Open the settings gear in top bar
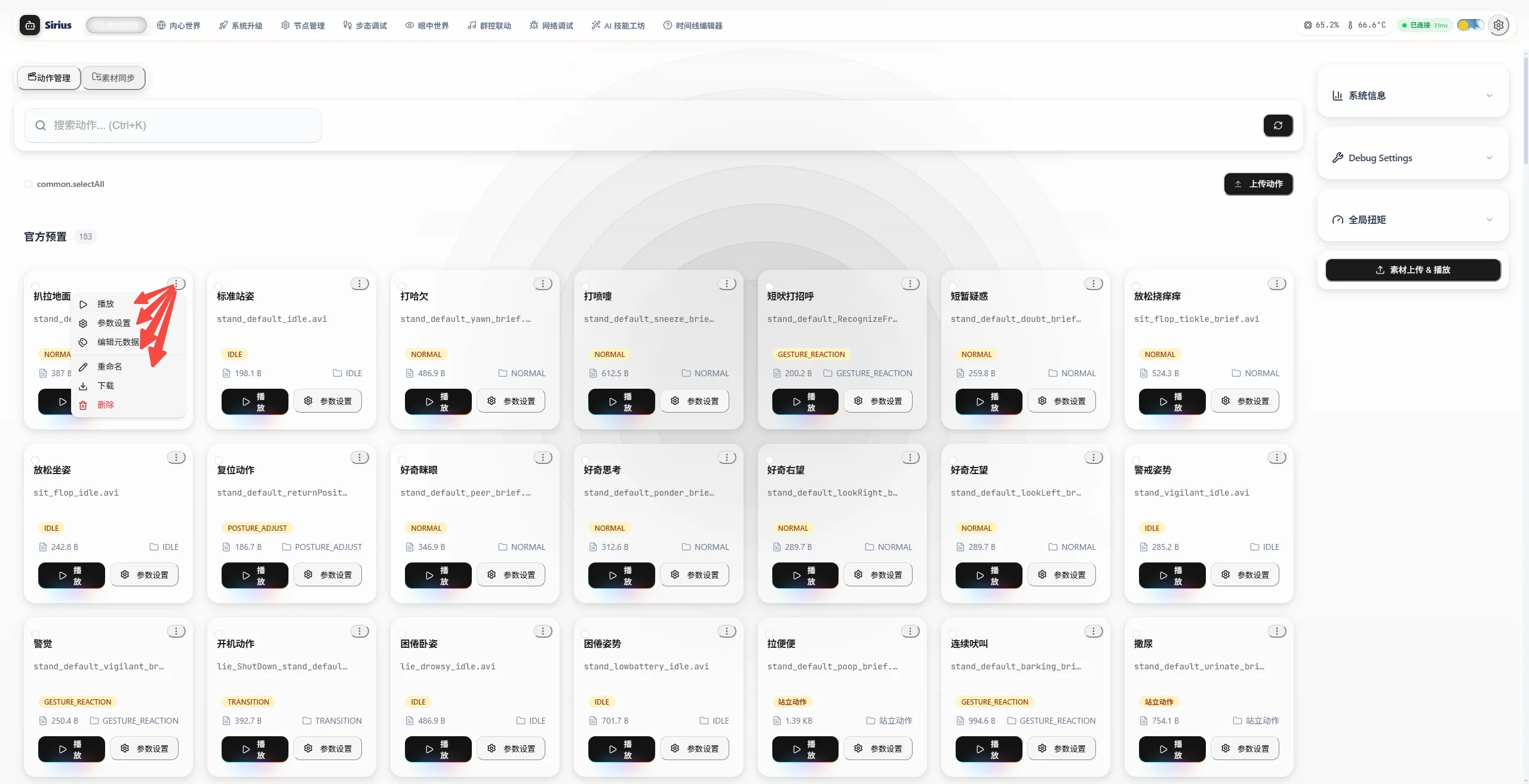1529x784 pixels. pyautogui.click(x=1499, y=25)
